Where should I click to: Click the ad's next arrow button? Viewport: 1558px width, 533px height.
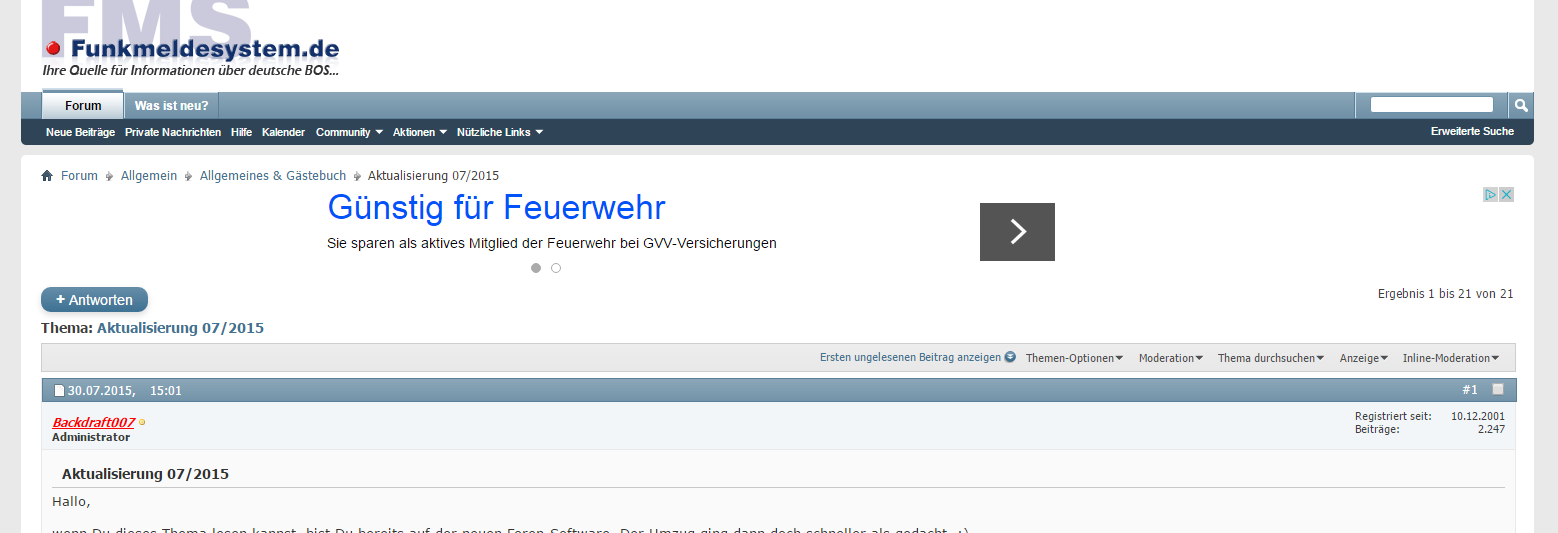tap(1017, 232)
